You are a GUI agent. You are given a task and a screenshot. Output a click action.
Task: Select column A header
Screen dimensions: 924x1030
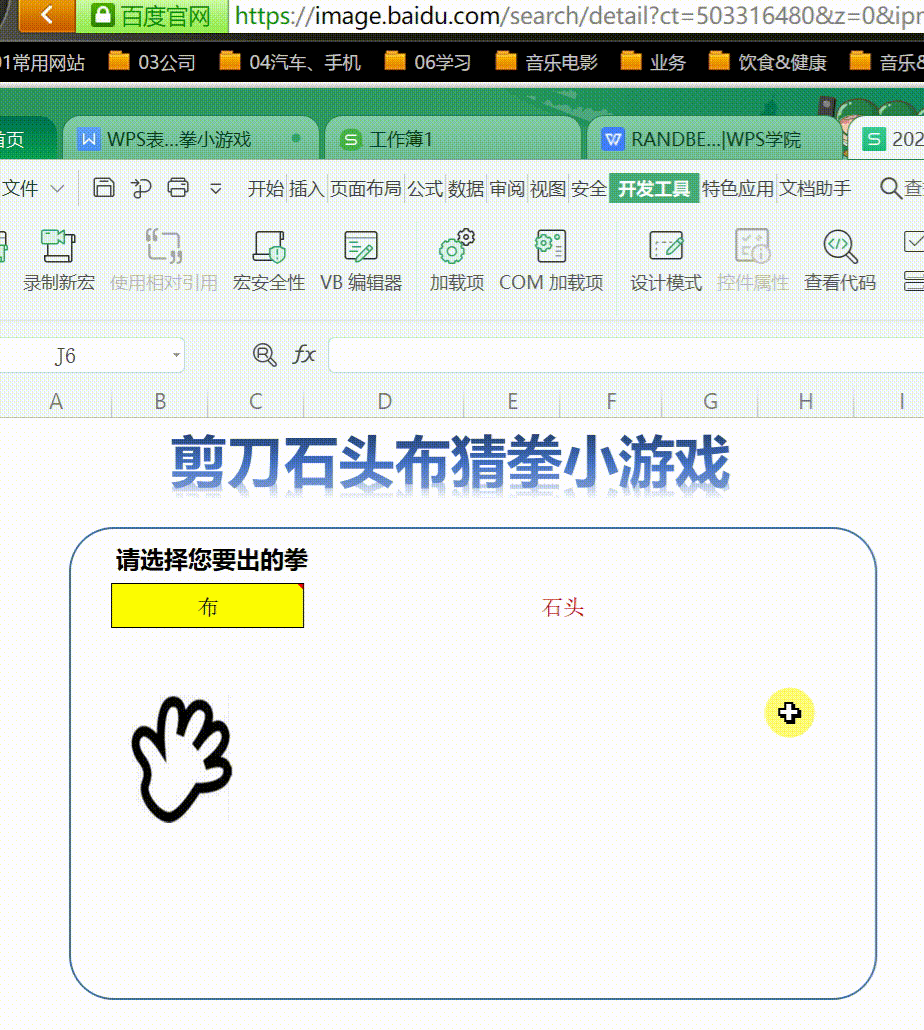coord(56,401)
